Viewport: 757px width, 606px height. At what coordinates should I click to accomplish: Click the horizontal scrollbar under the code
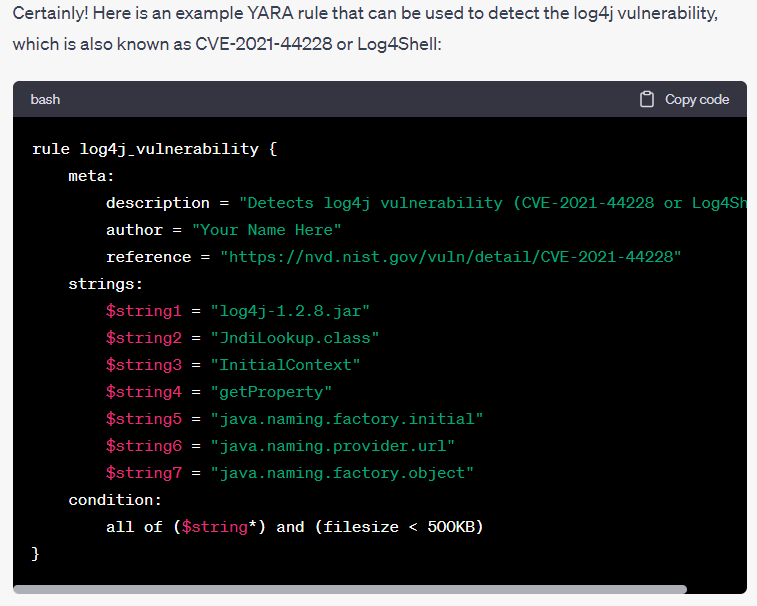(350, 589)
